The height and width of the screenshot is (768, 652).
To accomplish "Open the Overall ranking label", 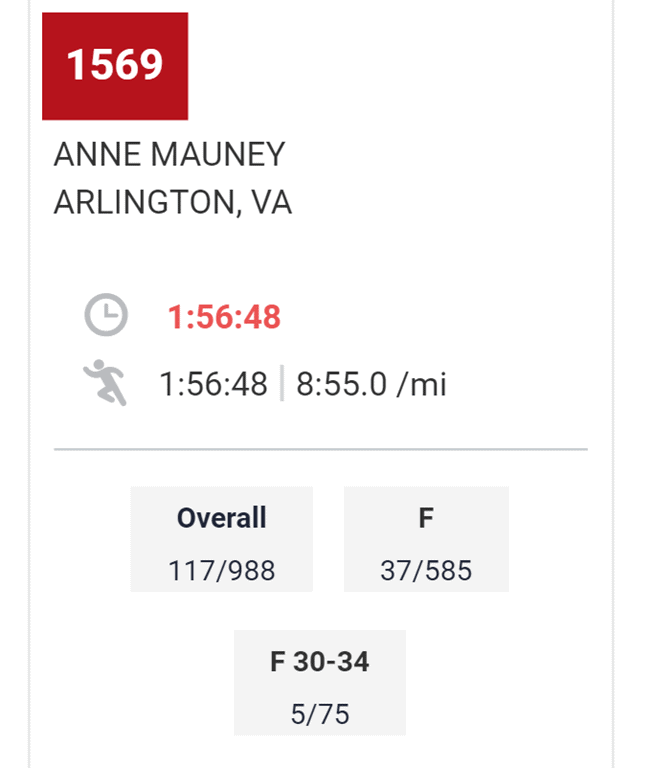I will (221, 517).
